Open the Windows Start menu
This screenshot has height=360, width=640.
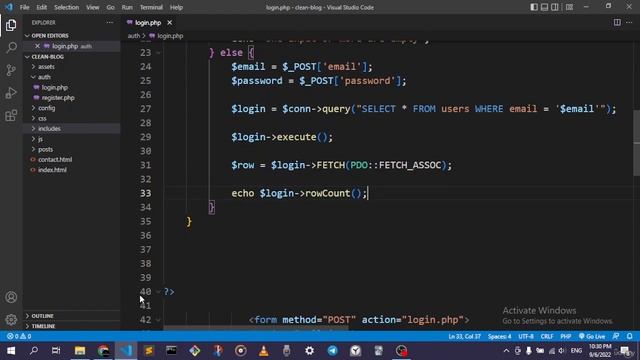[x=11, y=351]
